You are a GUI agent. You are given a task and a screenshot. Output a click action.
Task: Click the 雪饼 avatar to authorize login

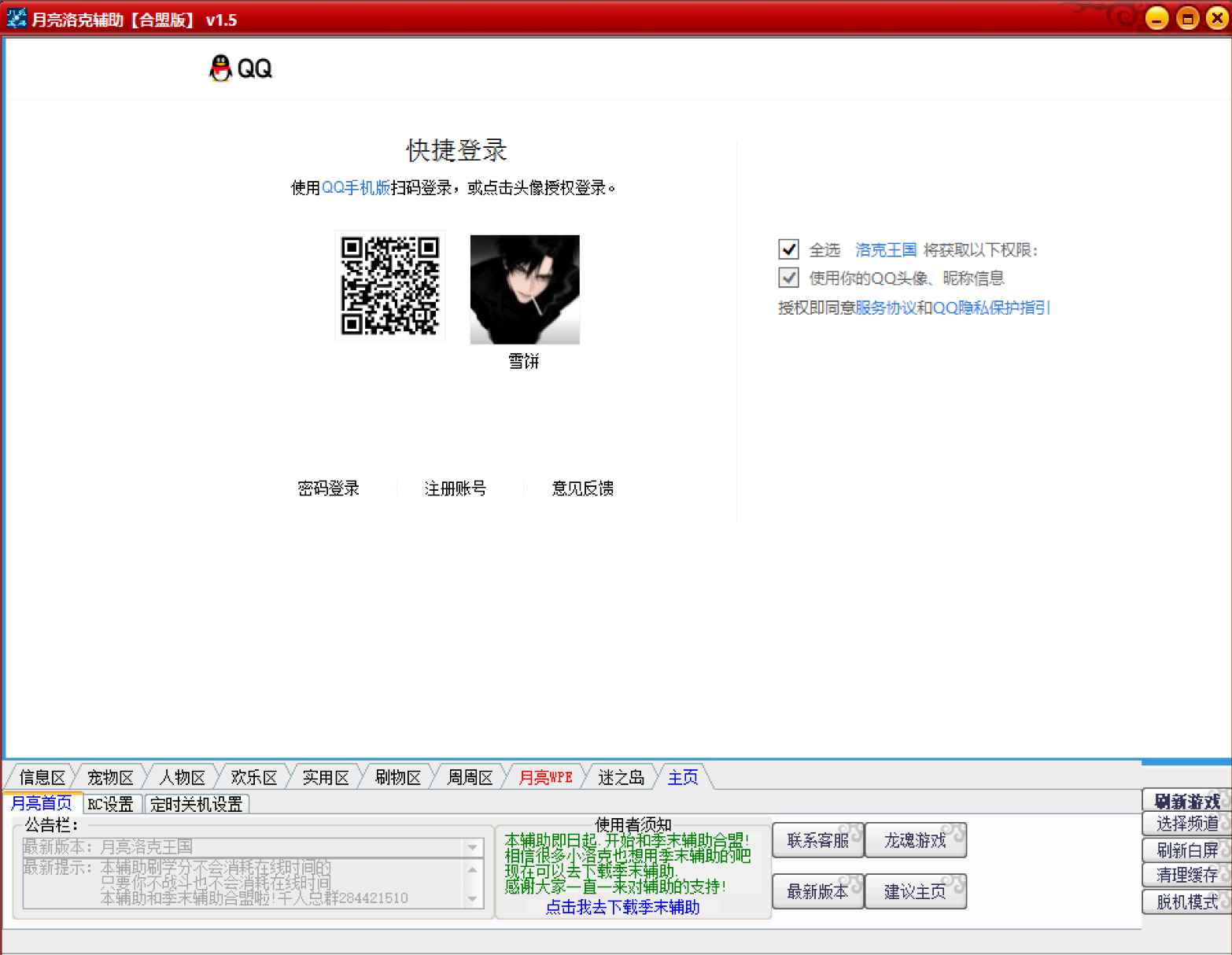point(524,289)
